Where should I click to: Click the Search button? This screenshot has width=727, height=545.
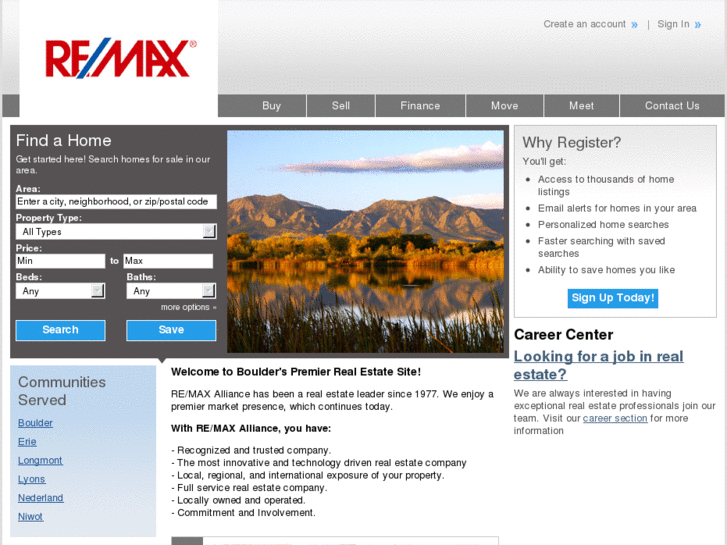click(60, 330)
